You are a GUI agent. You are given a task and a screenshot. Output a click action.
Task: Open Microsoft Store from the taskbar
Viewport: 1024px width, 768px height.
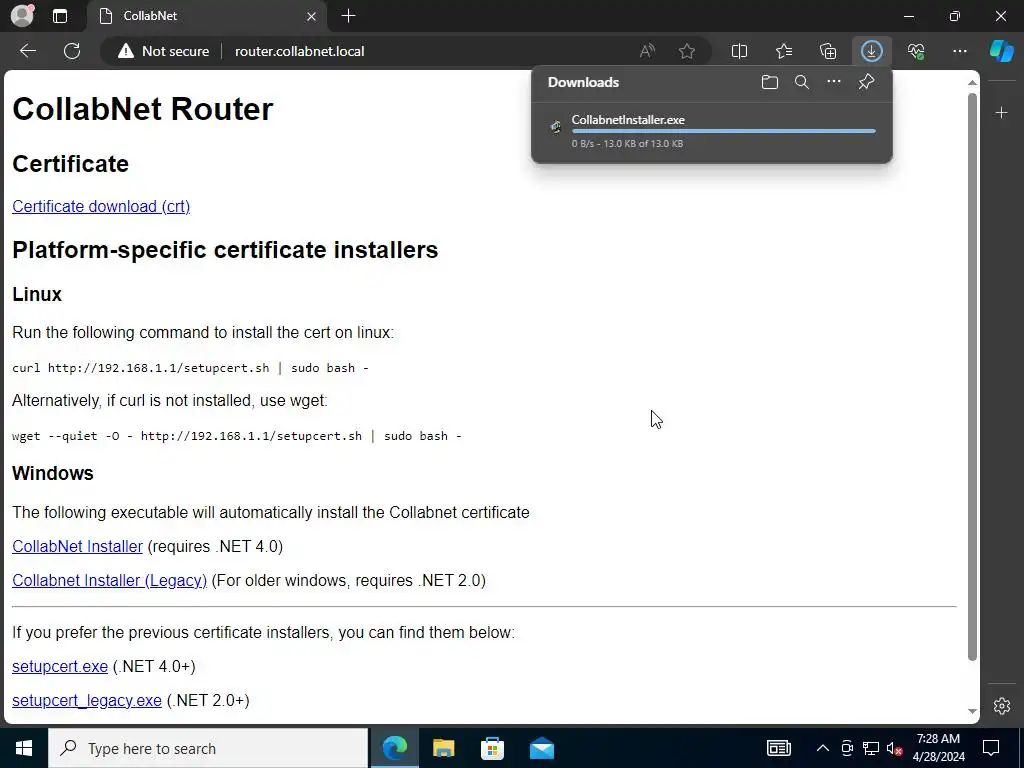click(x=492, y=748)
